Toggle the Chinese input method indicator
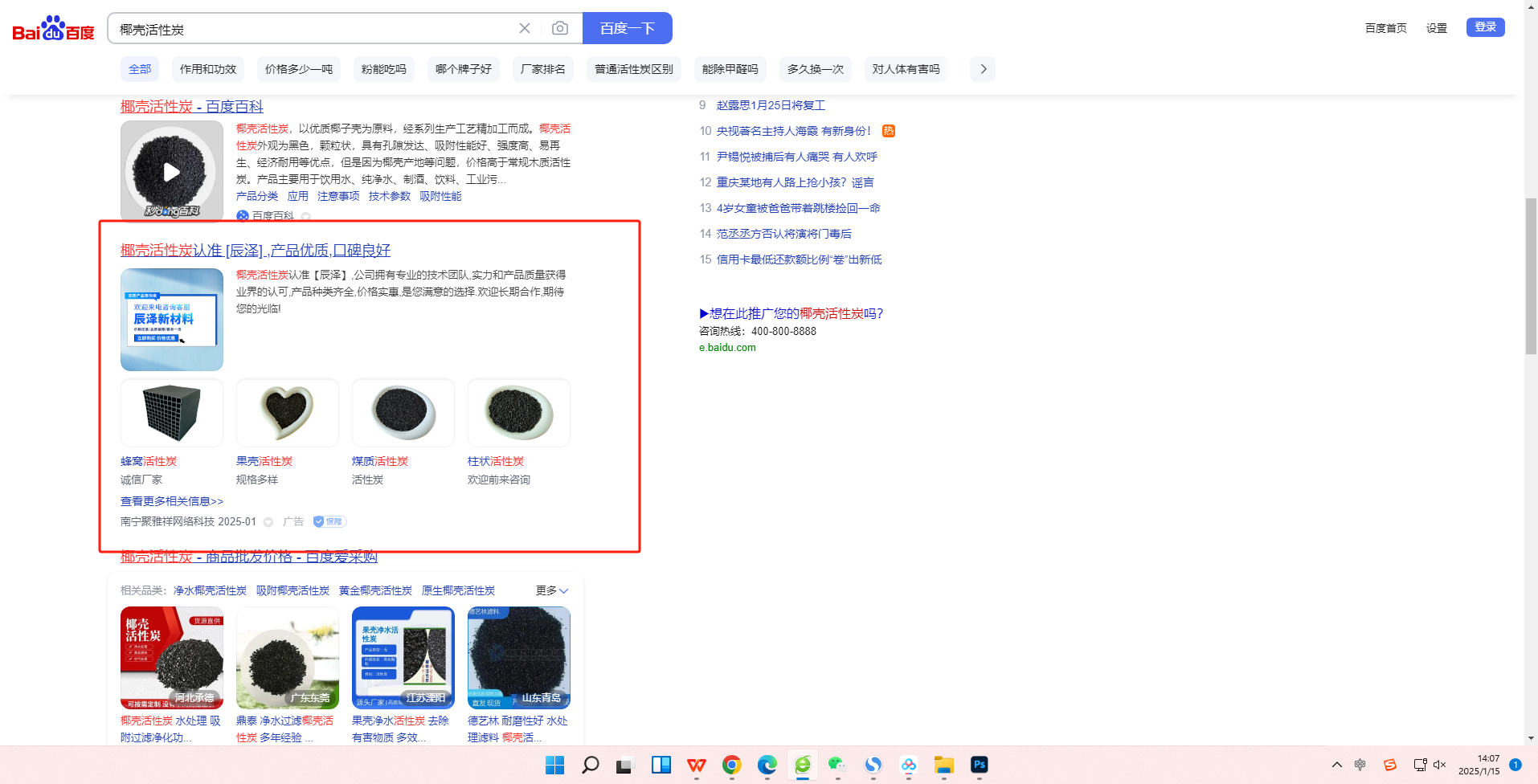This screenshot has width=1538, height=784. coord(1360,765)
